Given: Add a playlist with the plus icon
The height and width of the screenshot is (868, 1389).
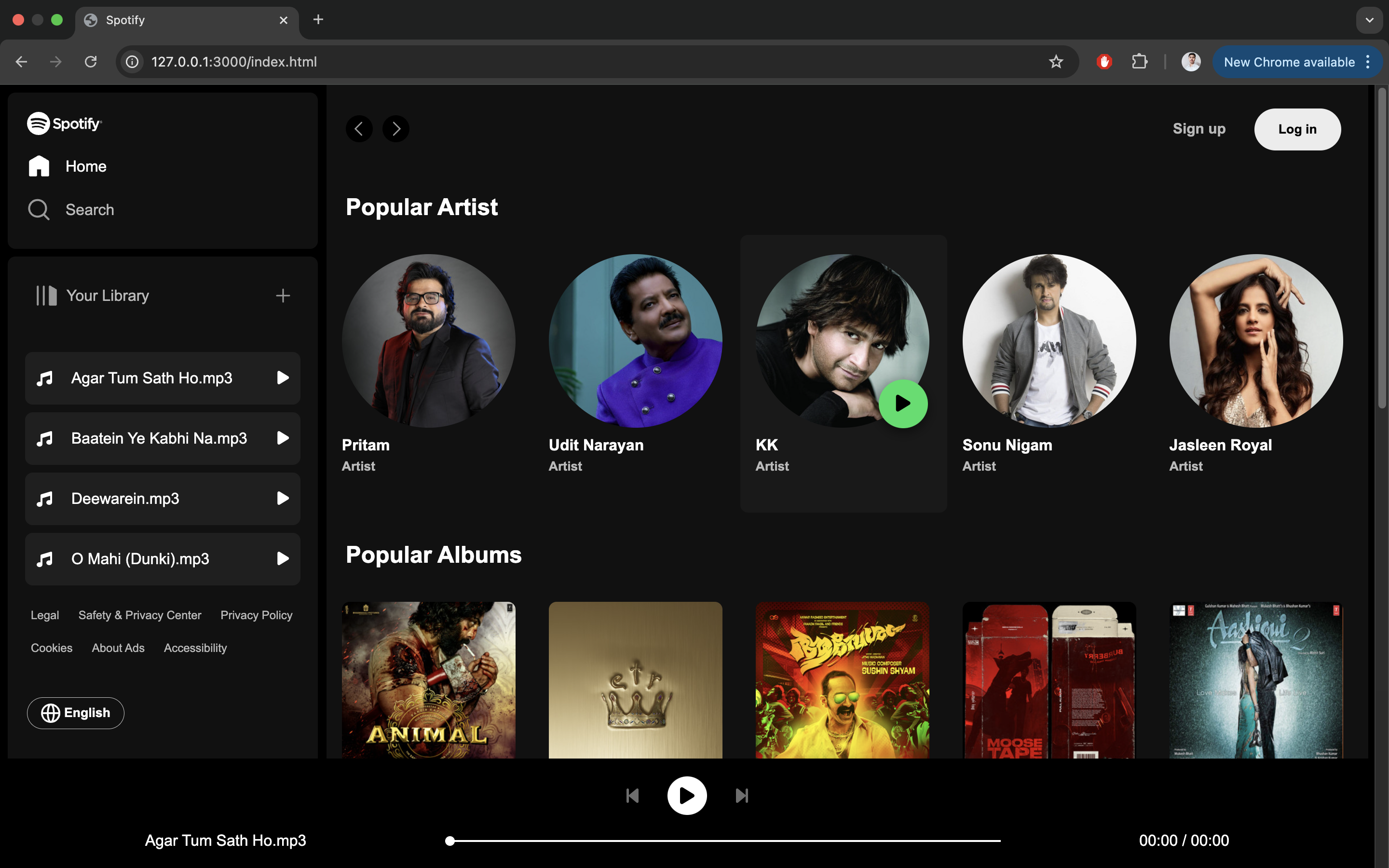Looking at the screenshot, I should click(283, 296).
